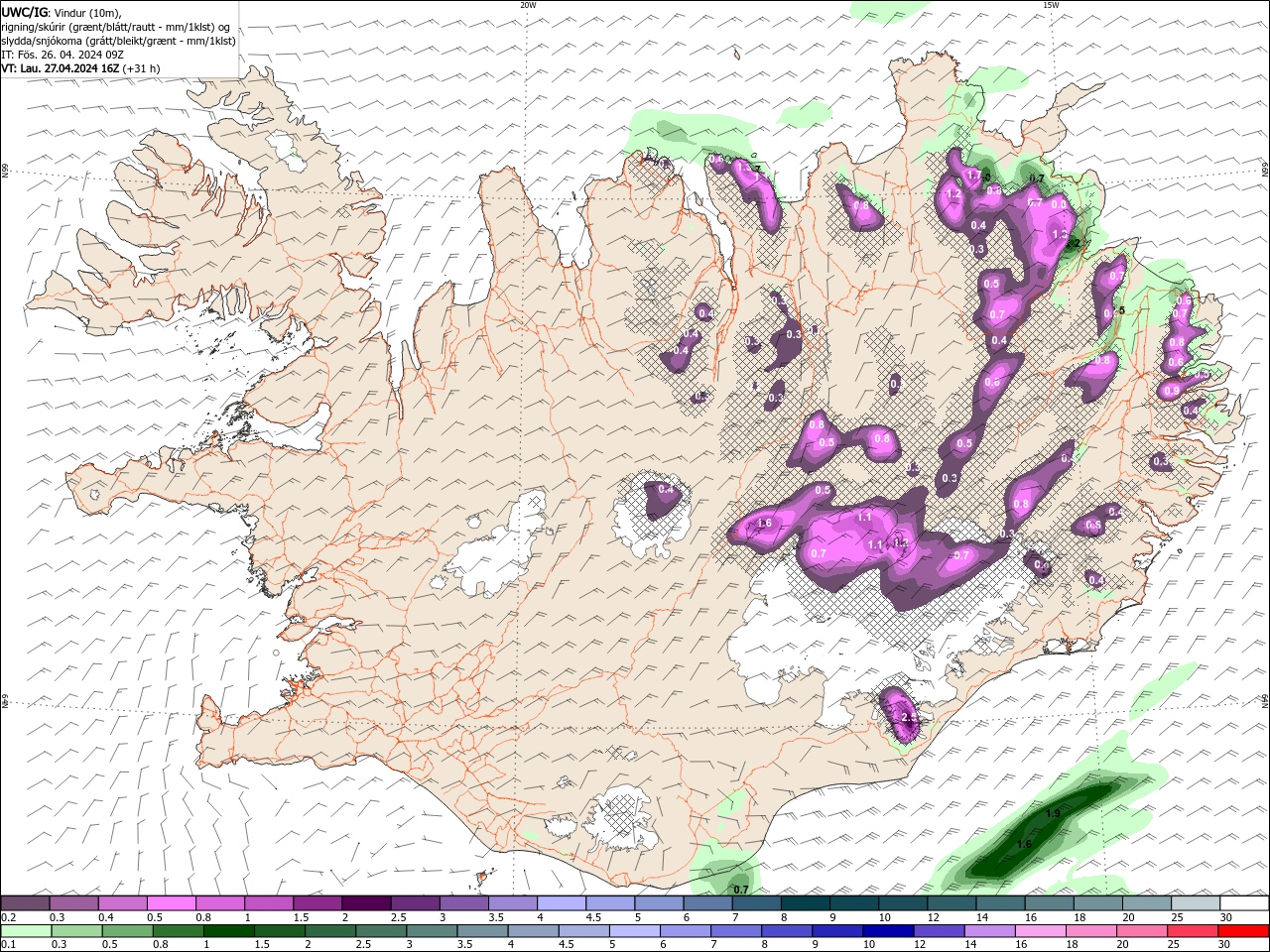Click the 'VT: Lau. 27.04.2024 16Z' valid time
Viewport: 1270px width, 952px height.
point(60,68)
